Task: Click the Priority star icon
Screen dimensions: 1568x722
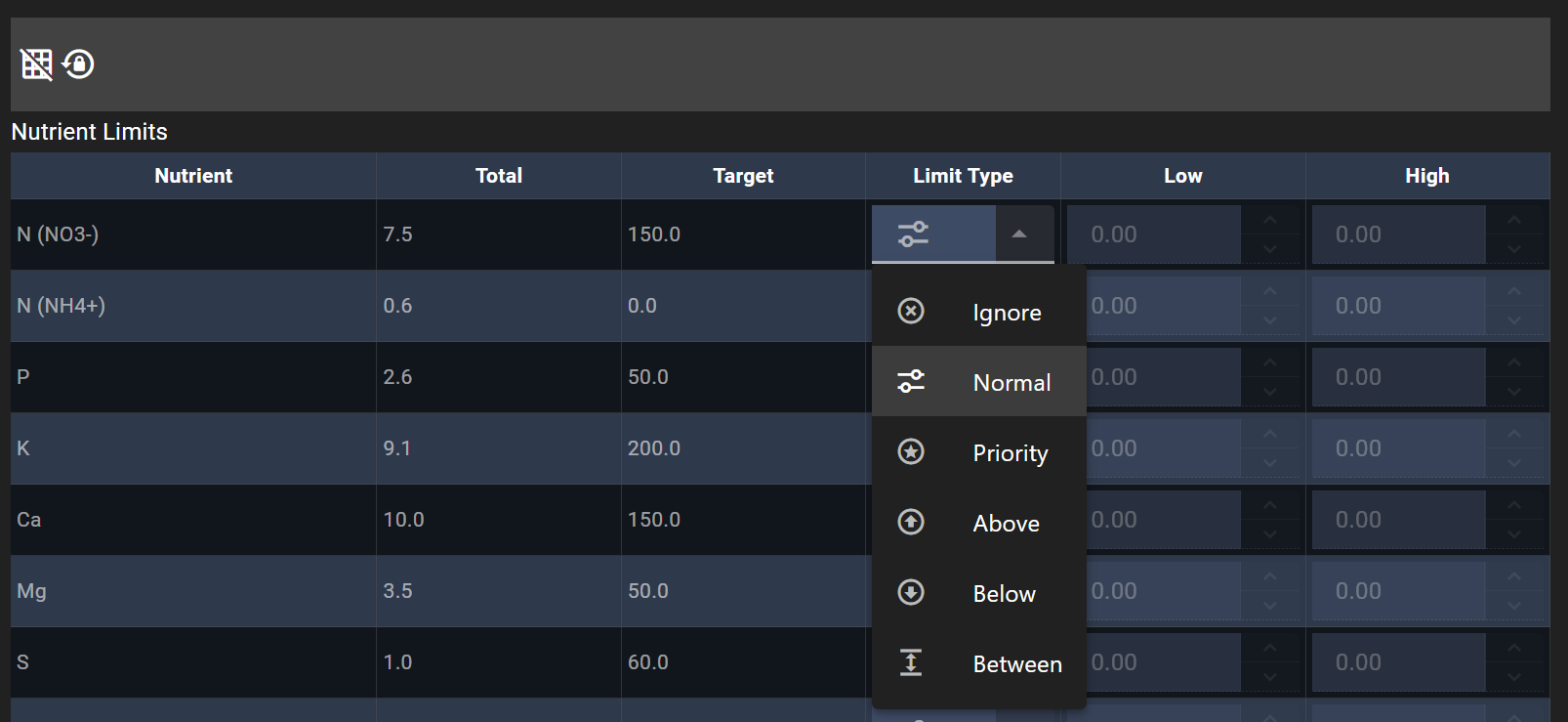Action: tap(910, 452)
